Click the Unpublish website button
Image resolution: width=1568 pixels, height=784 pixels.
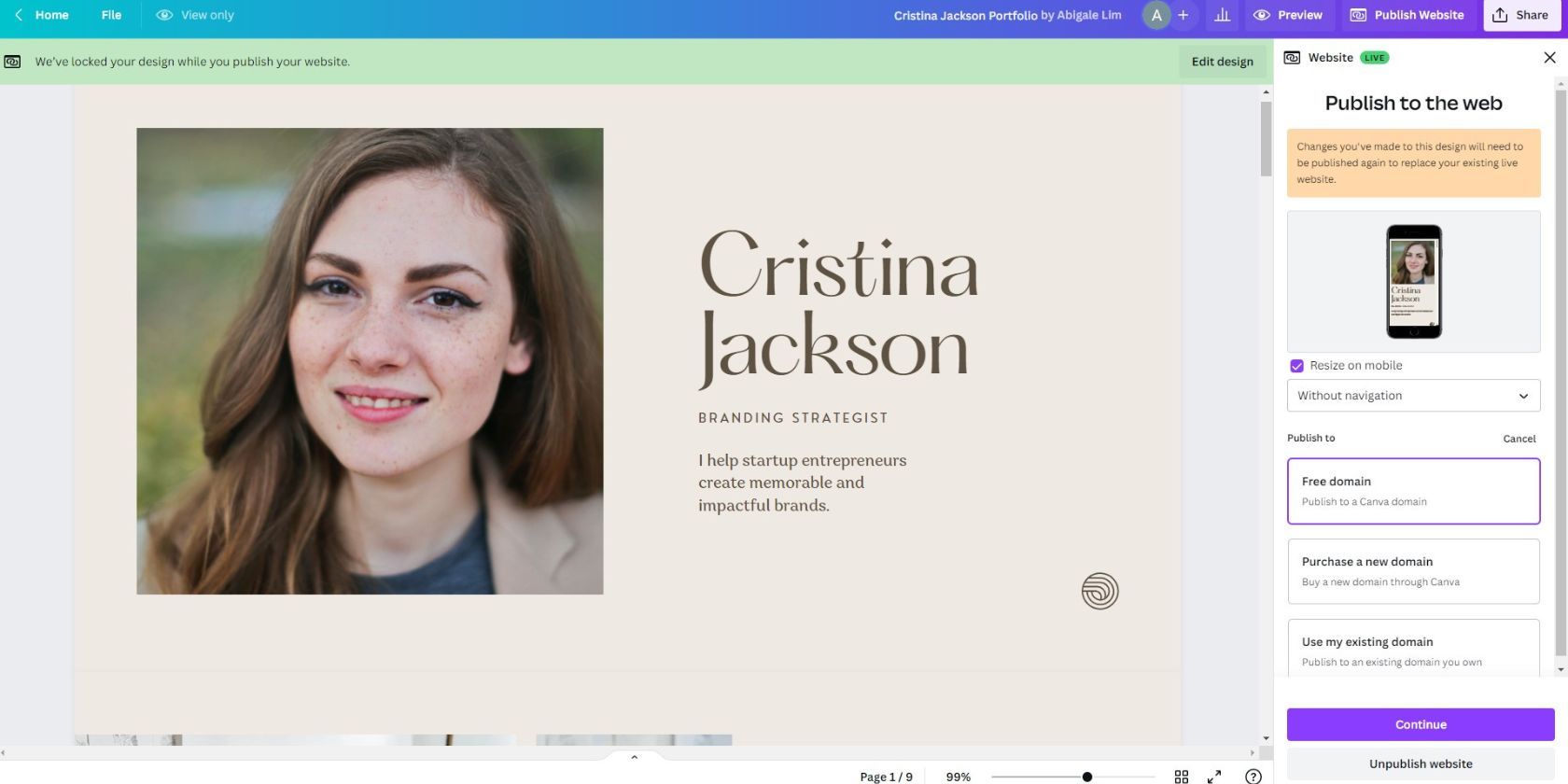(1421, 763)
